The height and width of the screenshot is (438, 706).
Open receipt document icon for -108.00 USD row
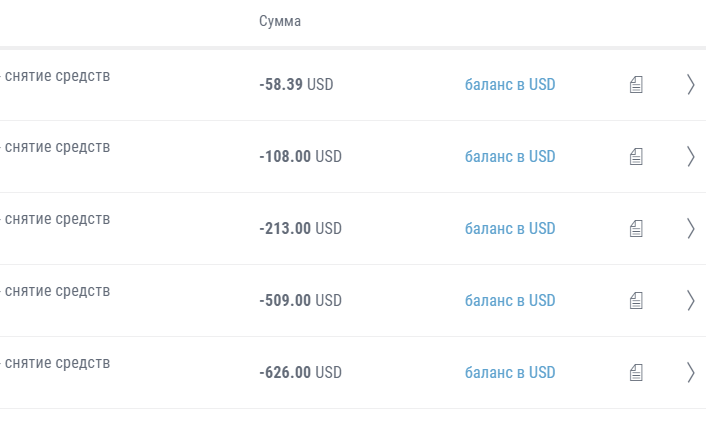[x=636, y=157]
